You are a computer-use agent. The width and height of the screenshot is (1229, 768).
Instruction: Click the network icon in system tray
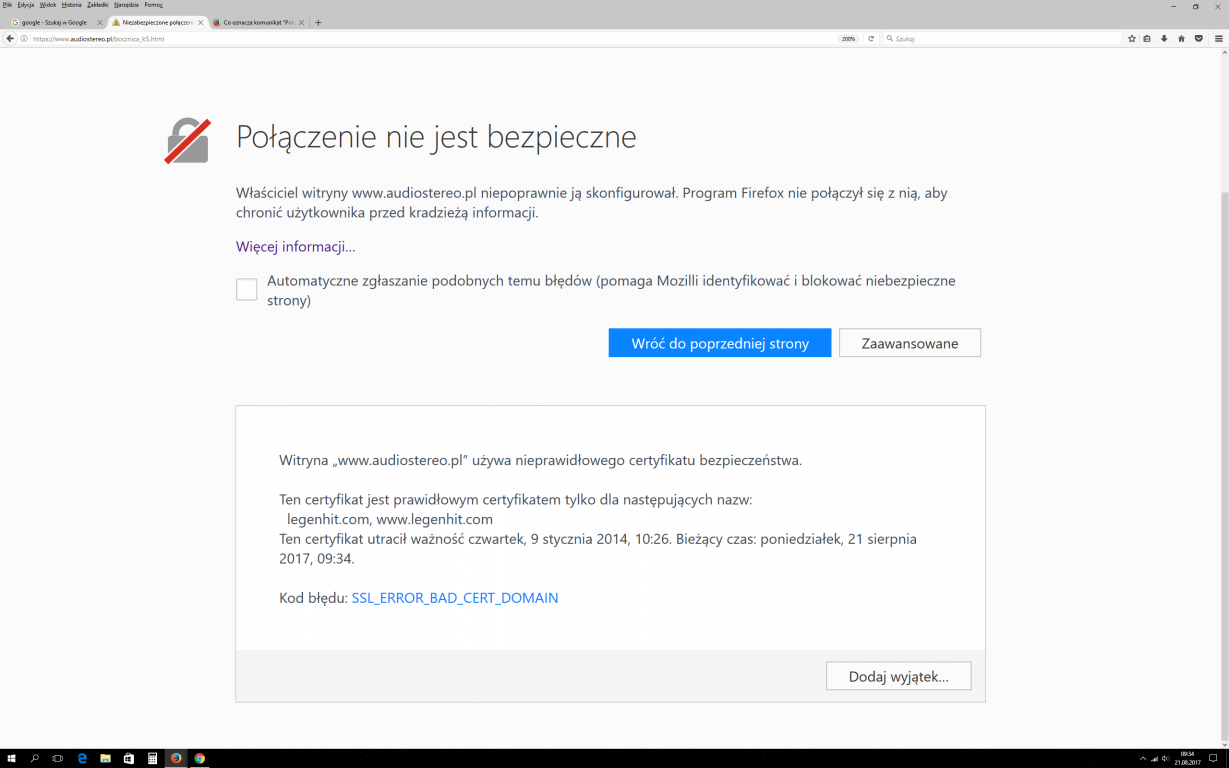click(x=1154, y=759)
